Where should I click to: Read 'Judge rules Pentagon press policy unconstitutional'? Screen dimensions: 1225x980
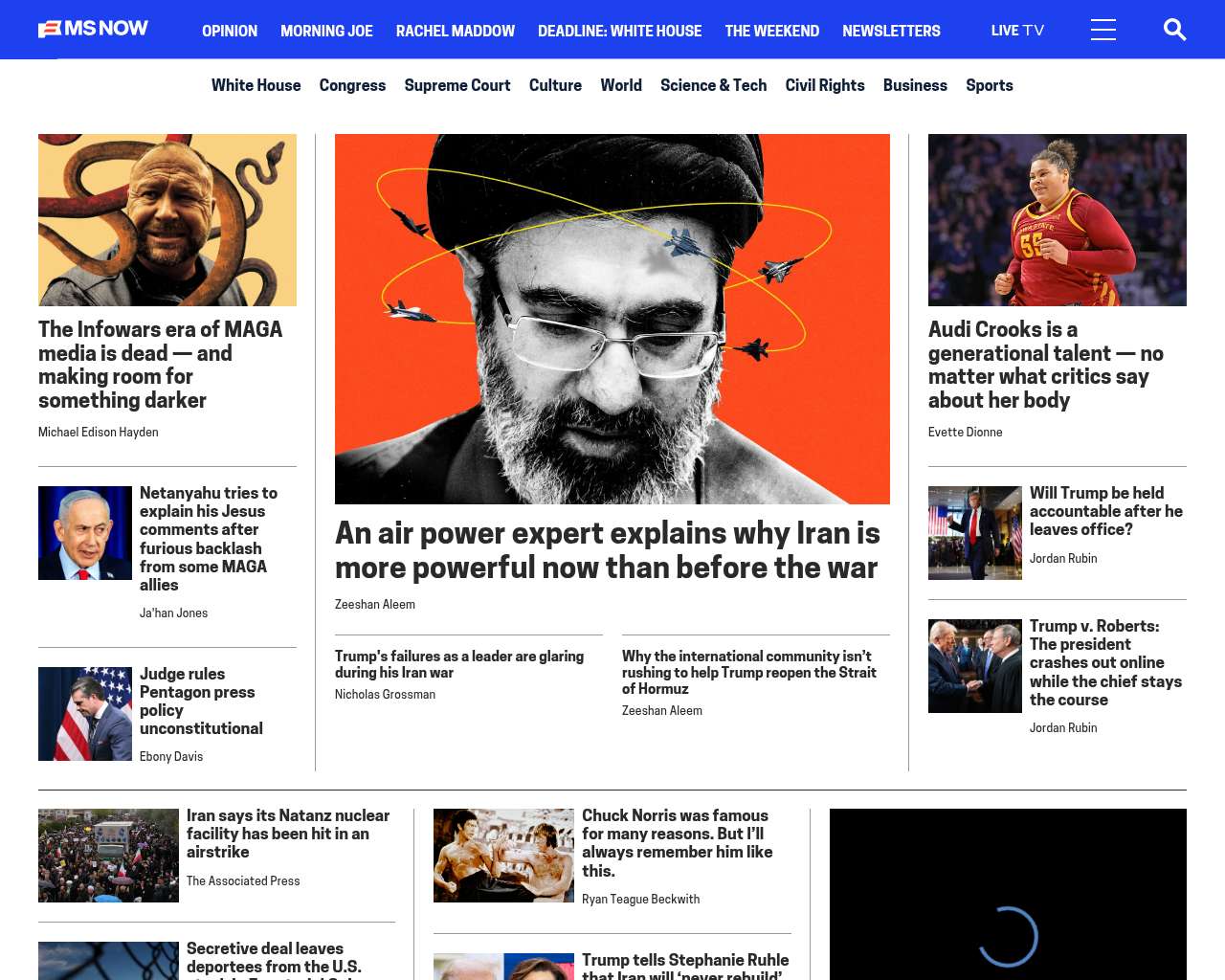(201, 702)
